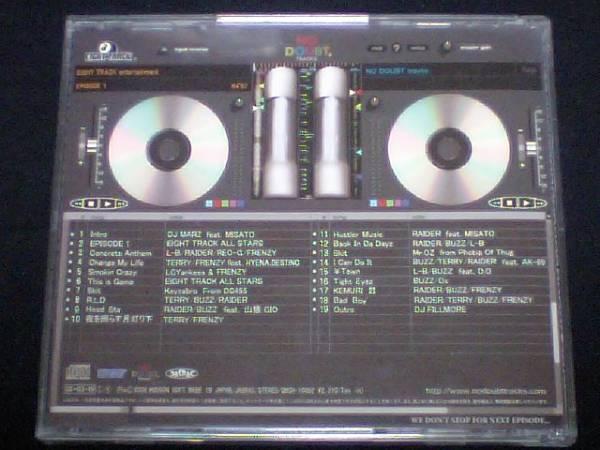Select track 18 Bad Boy
The width and height of the screenshot is (600, 450).
point(350,300)
